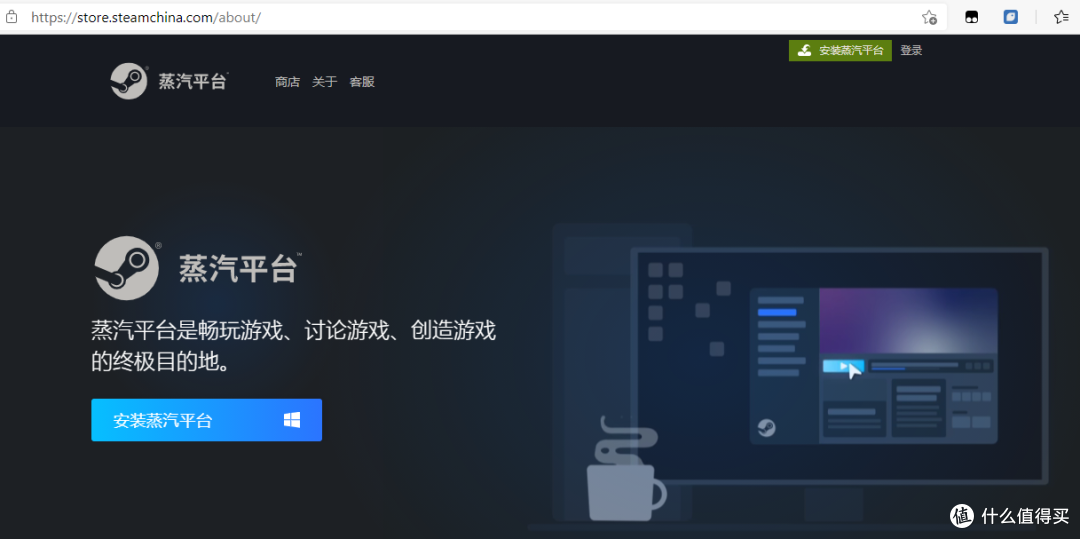Click the large 蒸汽平台 hero title
Image resolution: width=1080 pixels, height=539 pixels.
[239, 268]
